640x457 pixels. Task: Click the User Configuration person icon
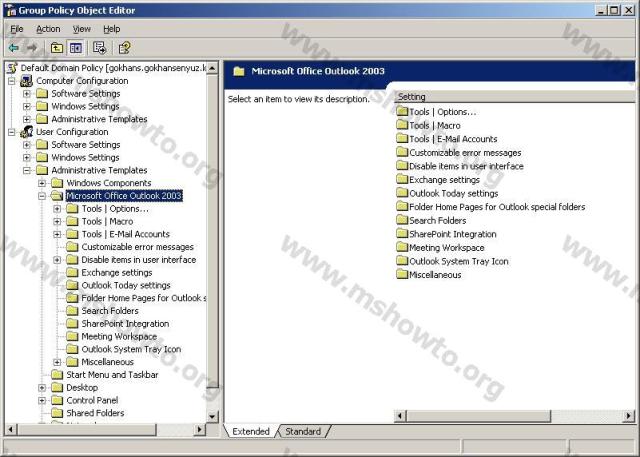pyautogui.click(x=27, y=132)
